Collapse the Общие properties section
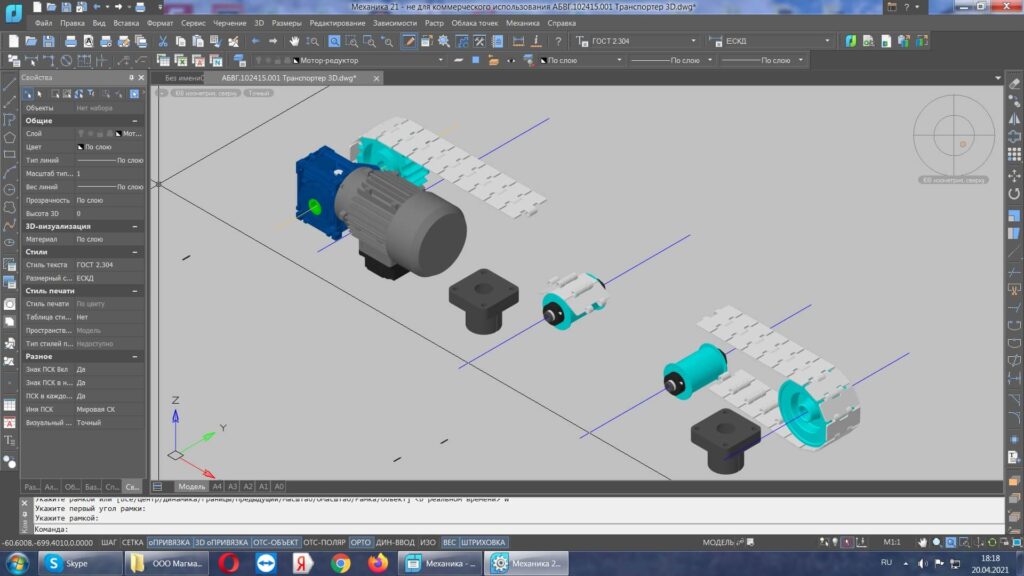The image size is (1024, 576). click(x=135, y=121)
